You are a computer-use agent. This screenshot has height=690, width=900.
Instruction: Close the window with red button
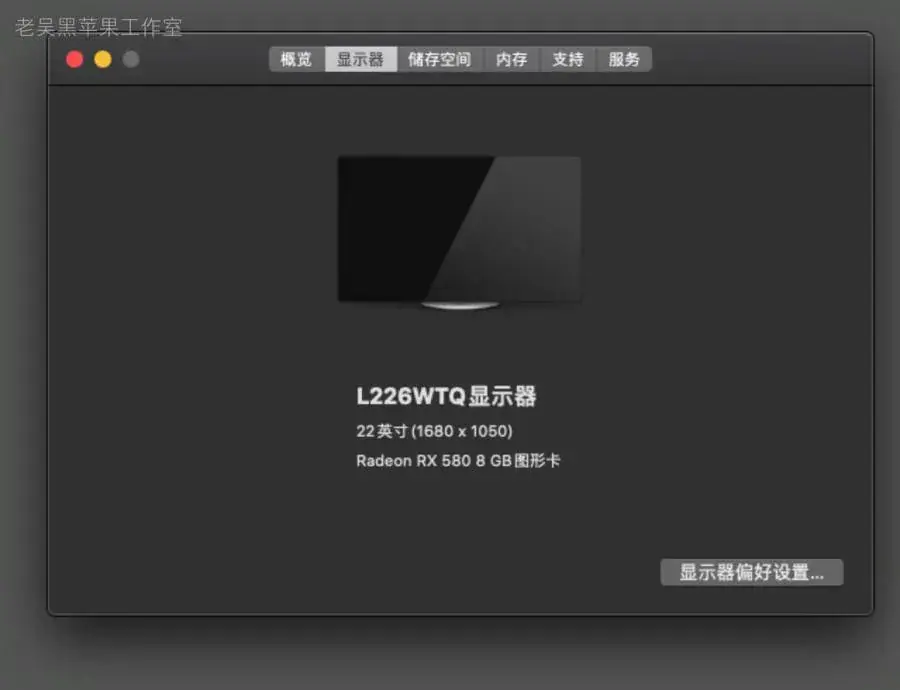pyautogui.click(x=75, y=59)
